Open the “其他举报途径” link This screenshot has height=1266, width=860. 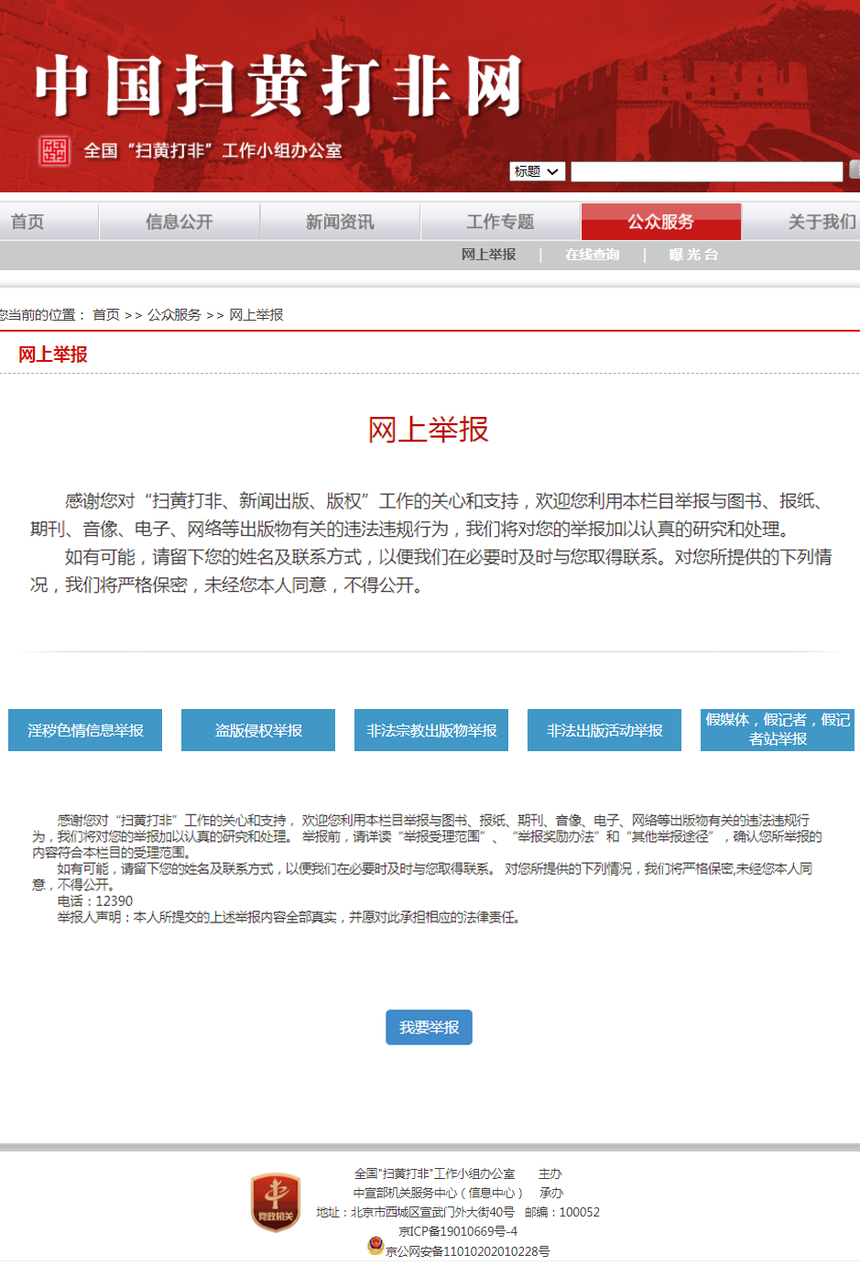pos(671,836)
